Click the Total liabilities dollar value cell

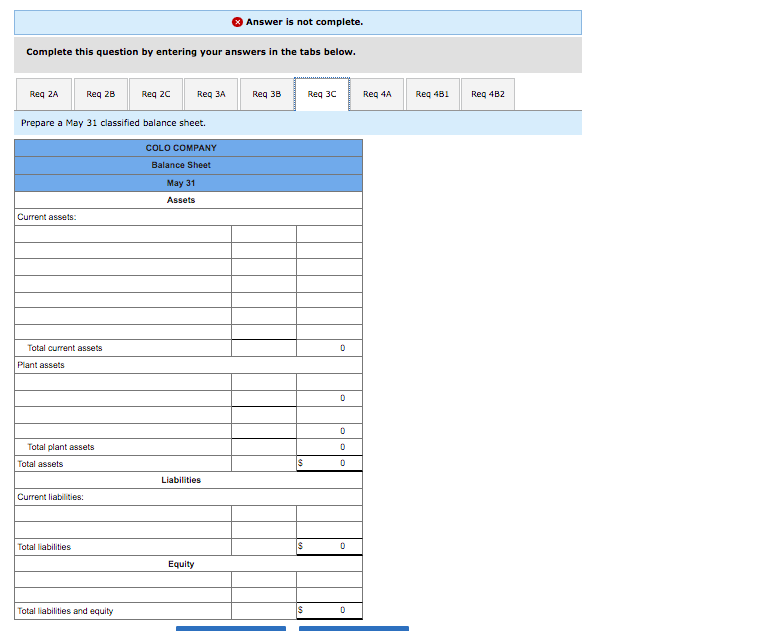pyautogui.click(x=330, y=547)
